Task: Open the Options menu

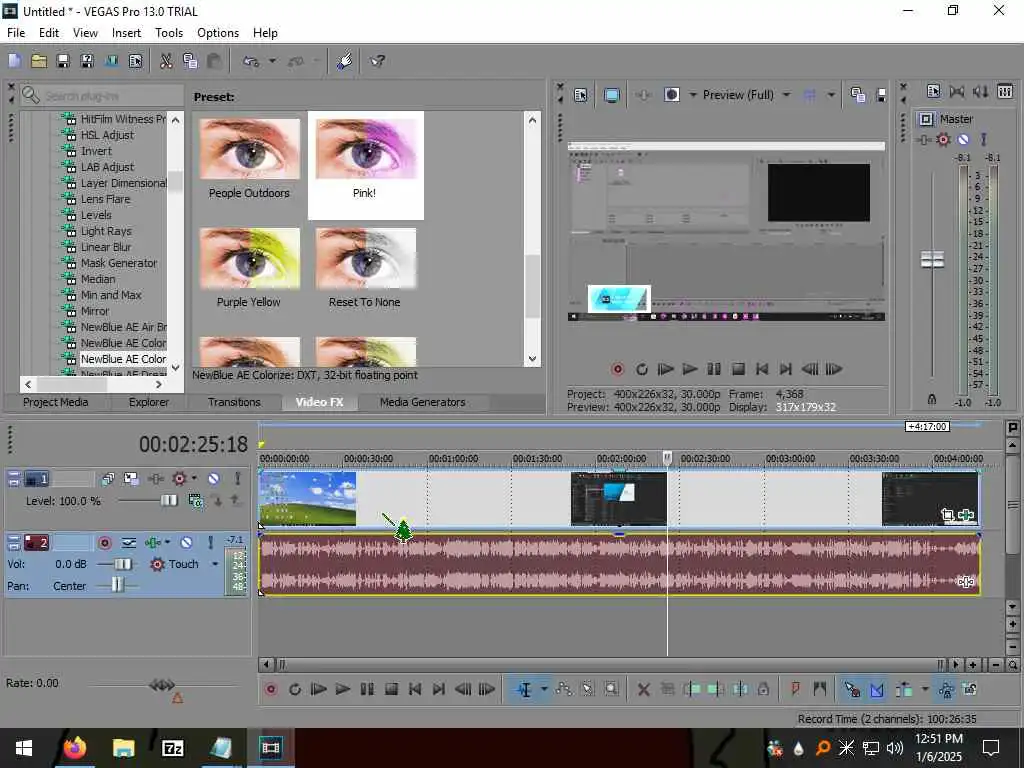Action: click(217, 33)
